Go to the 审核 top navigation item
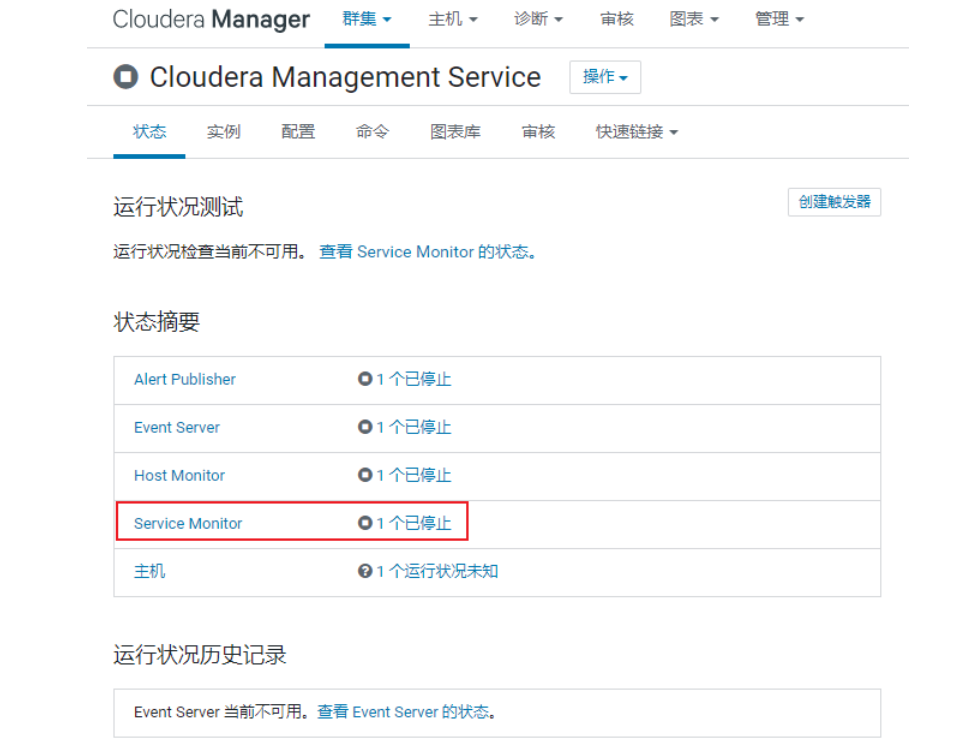 [x=616, y=19]
